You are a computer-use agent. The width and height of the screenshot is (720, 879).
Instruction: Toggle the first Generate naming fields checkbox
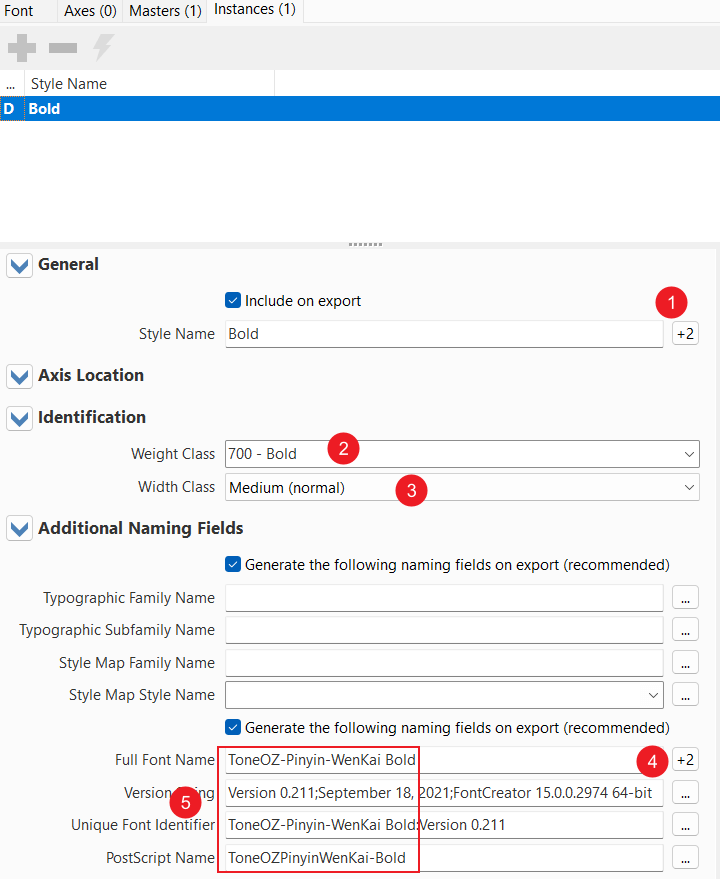click(x=233, y=565)
